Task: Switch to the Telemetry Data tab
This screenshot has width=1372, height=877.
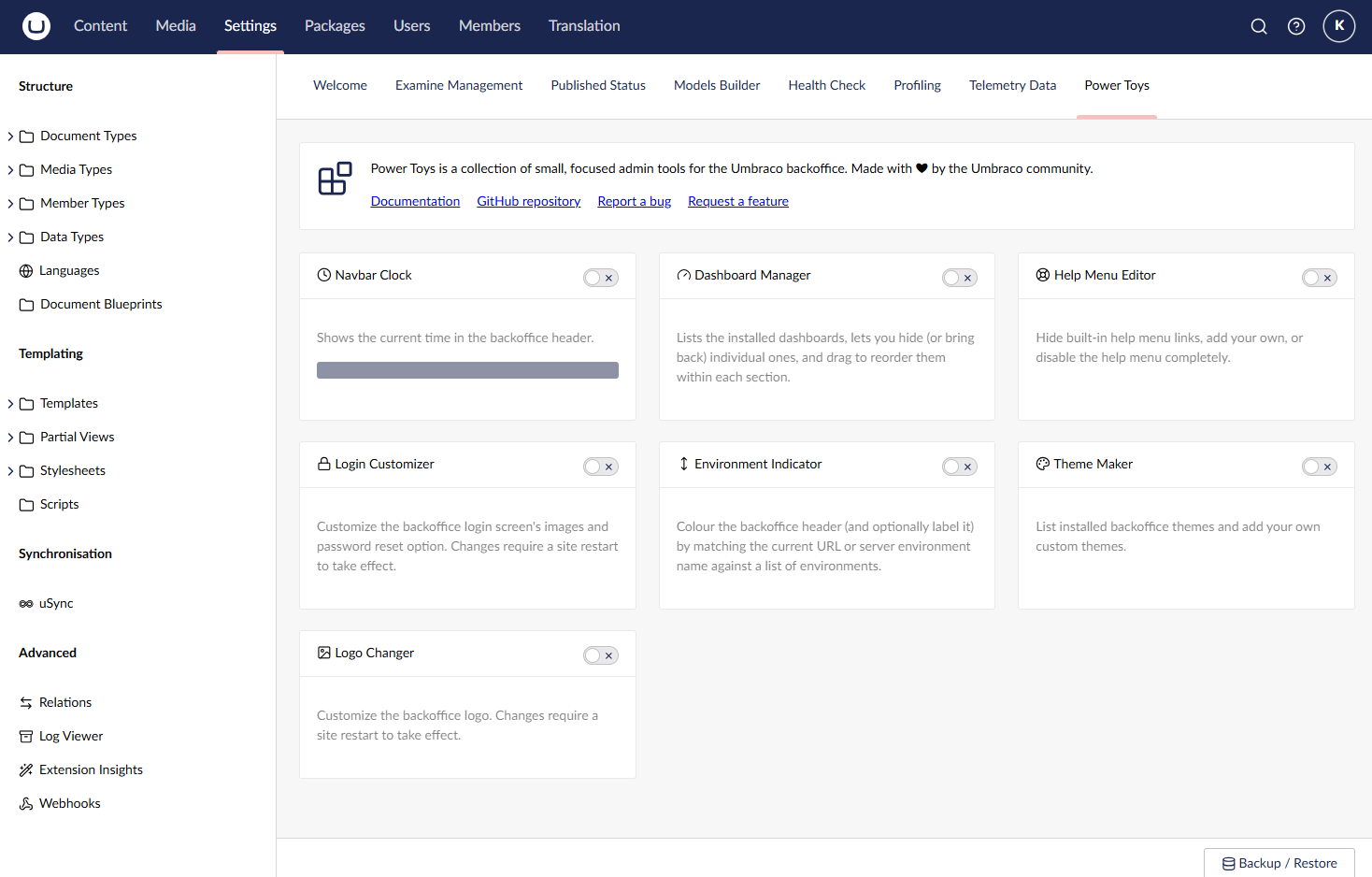Action: pyautogui.click(x=1012, y=85)
